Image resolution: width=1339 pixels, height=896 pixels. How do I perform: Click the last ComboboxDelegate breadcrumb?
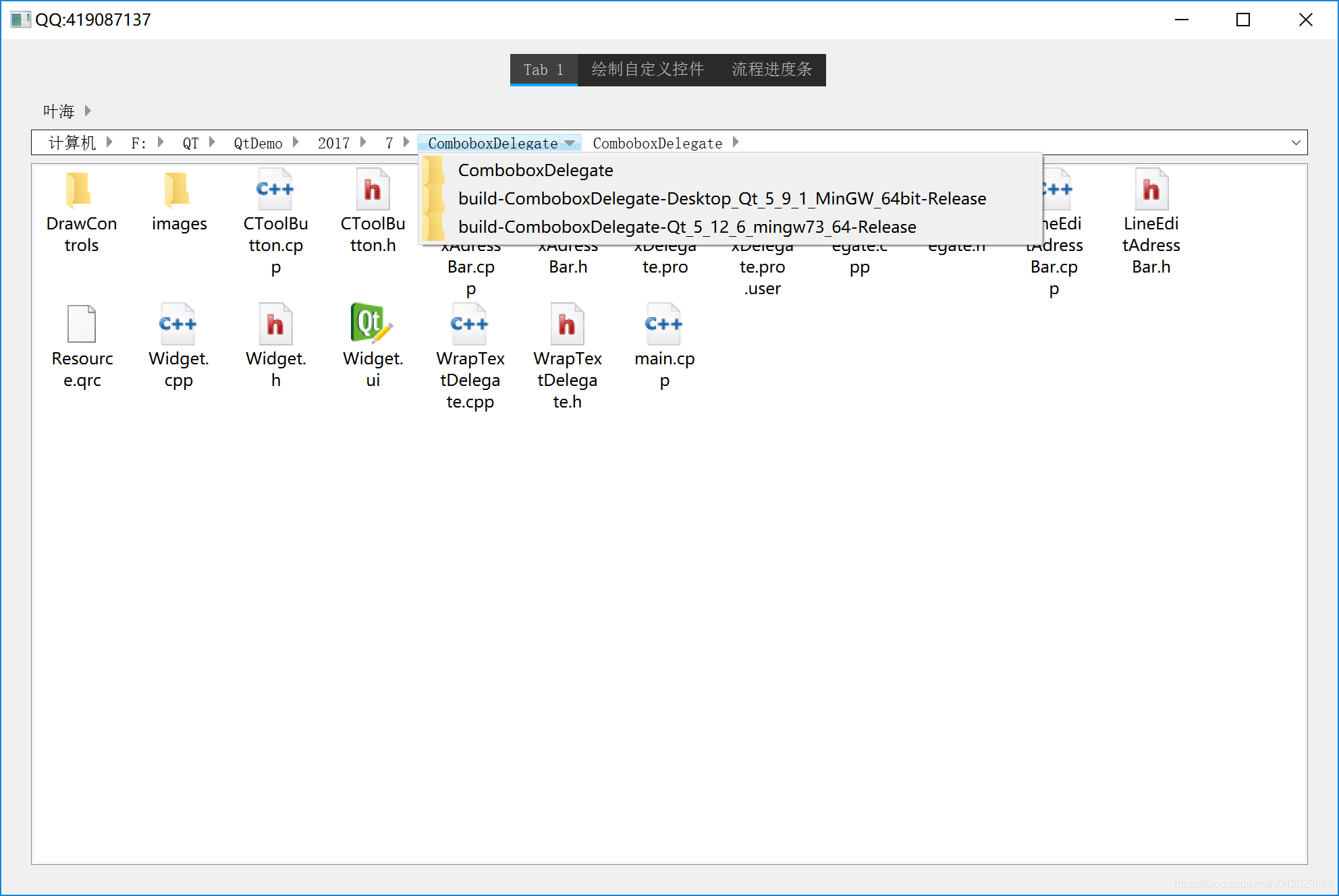tap(657, 143)
